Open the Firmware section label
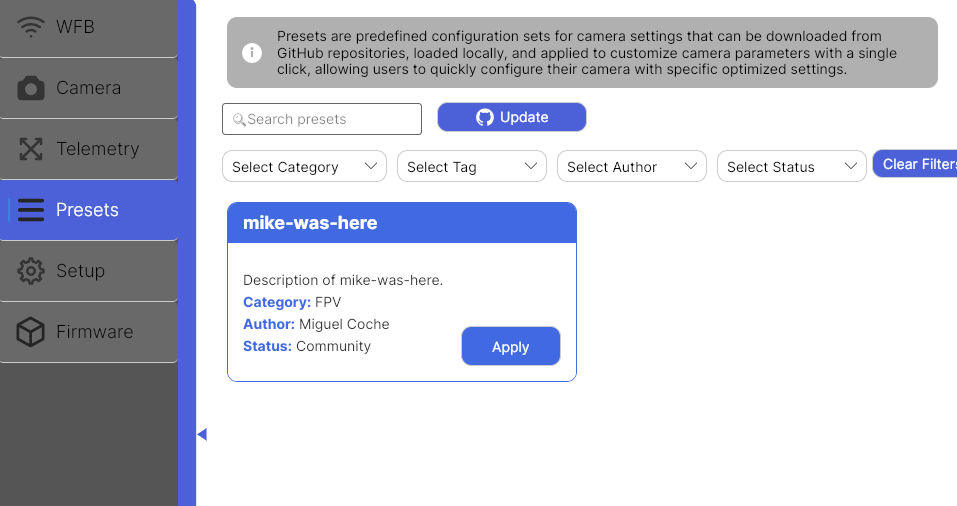 (x=95, y=332)
